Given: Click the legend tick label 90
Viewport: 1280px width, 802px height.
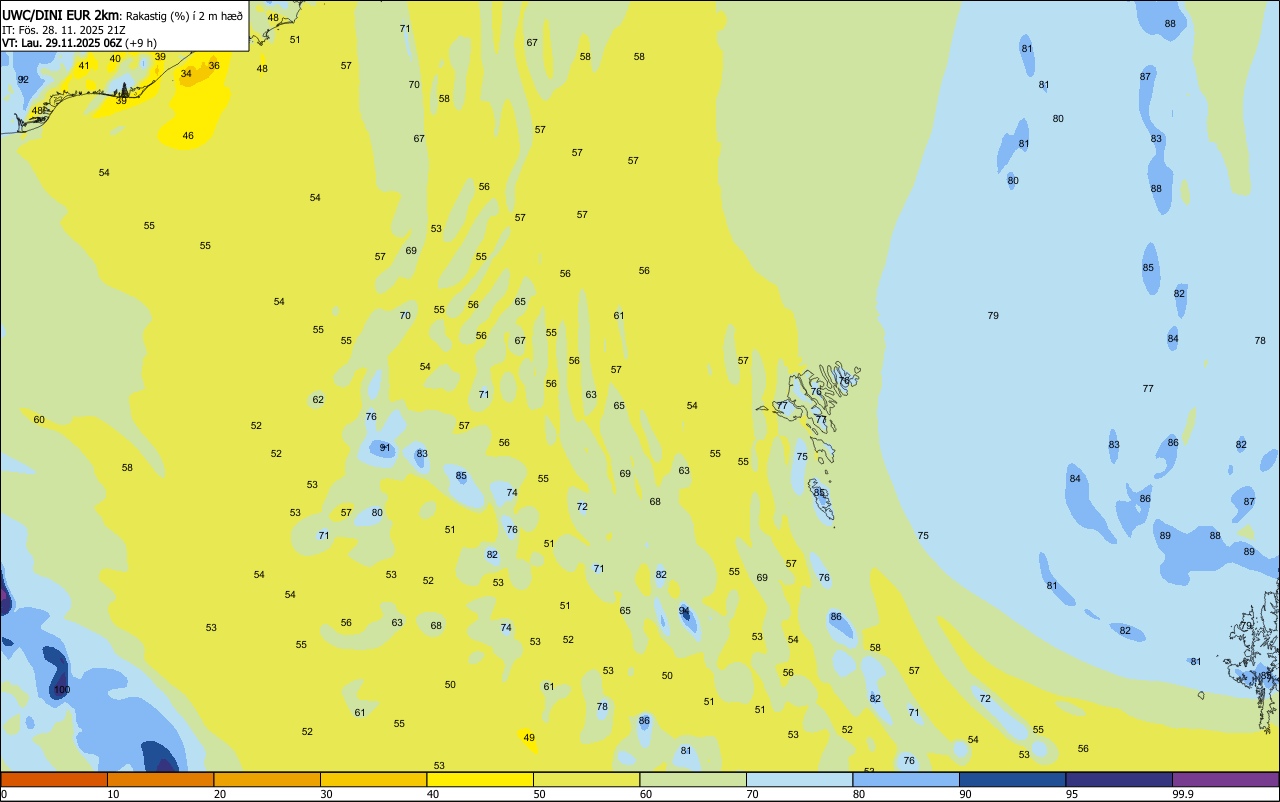Looking at the screenshot, I should (x=966, y=794).
